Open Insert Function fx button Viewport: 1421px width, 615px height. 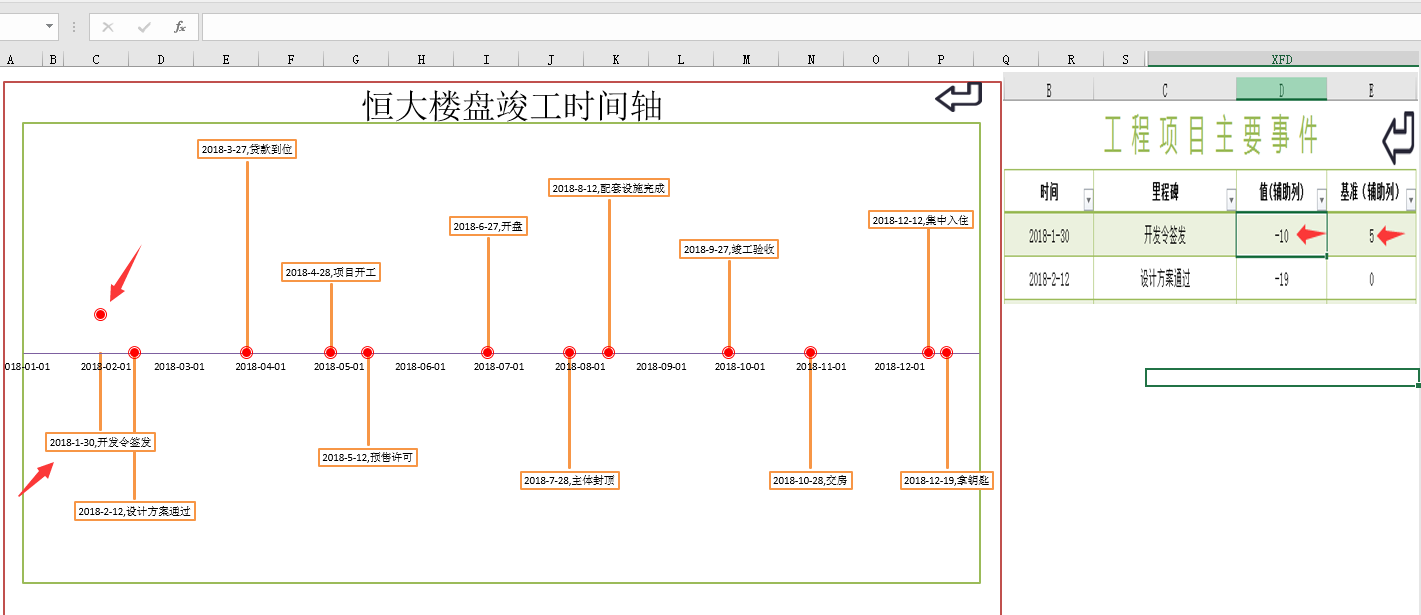(180, 27)
